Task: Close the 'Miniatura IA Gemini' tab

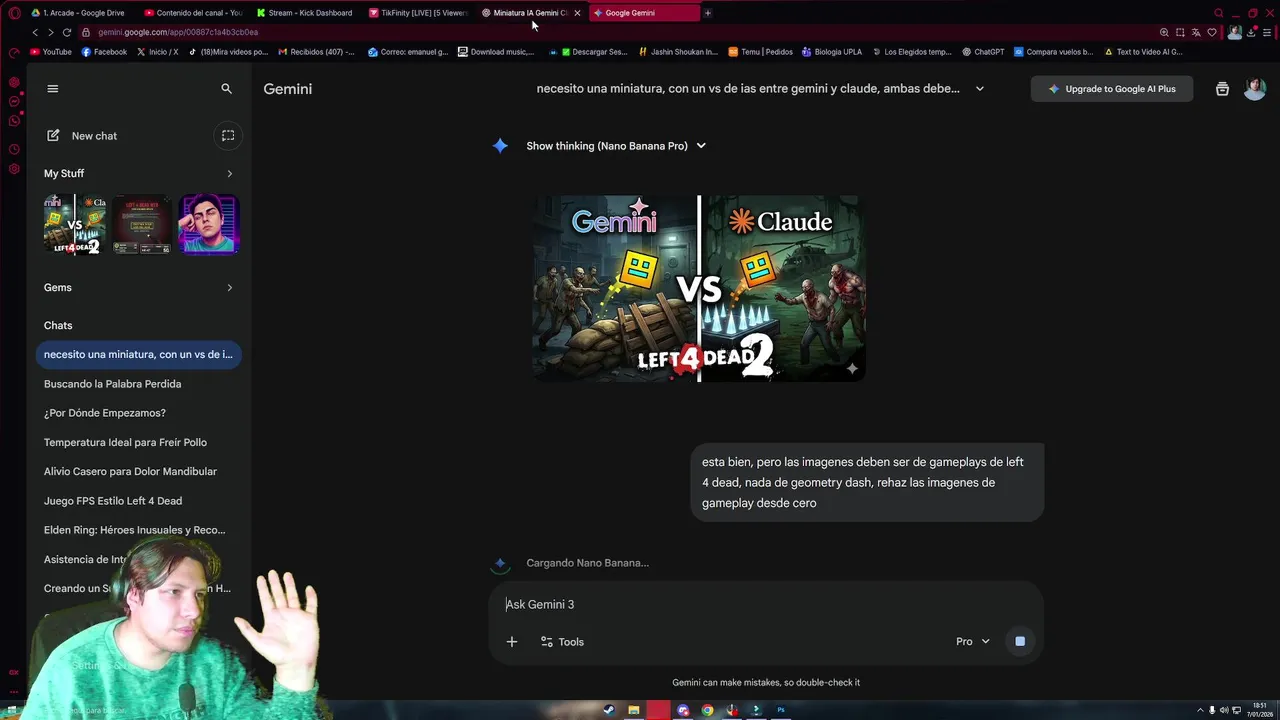Action: (577, 13)
